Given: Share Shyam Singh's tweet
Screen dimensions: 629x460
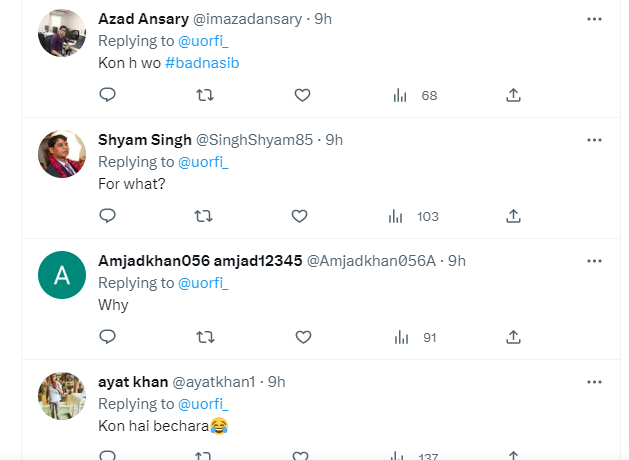Looking at the screenshot, I should point(513,215).
